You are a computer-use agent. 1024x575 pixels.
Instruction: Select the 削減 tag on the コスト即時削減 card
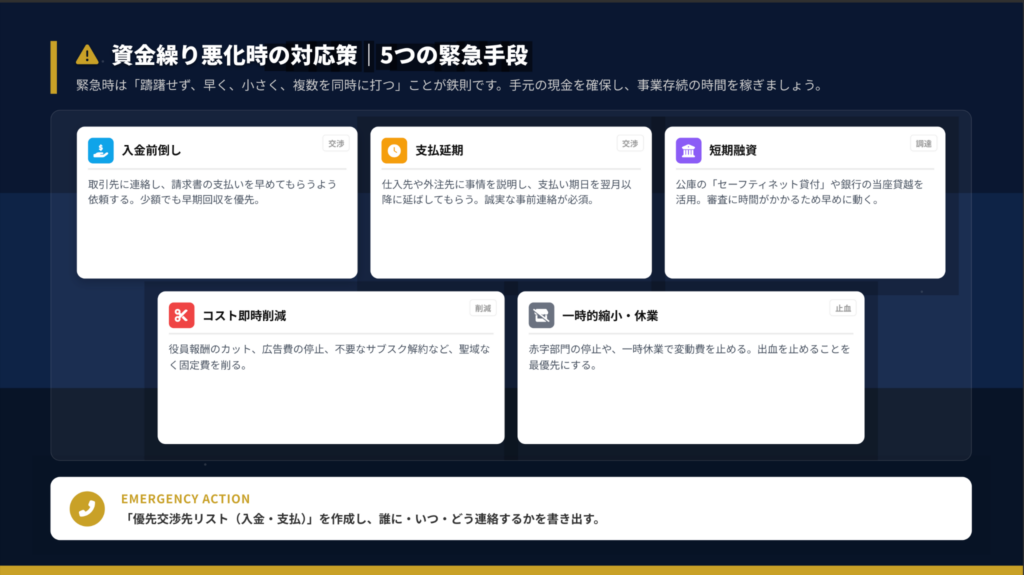(x=483, y=308)
